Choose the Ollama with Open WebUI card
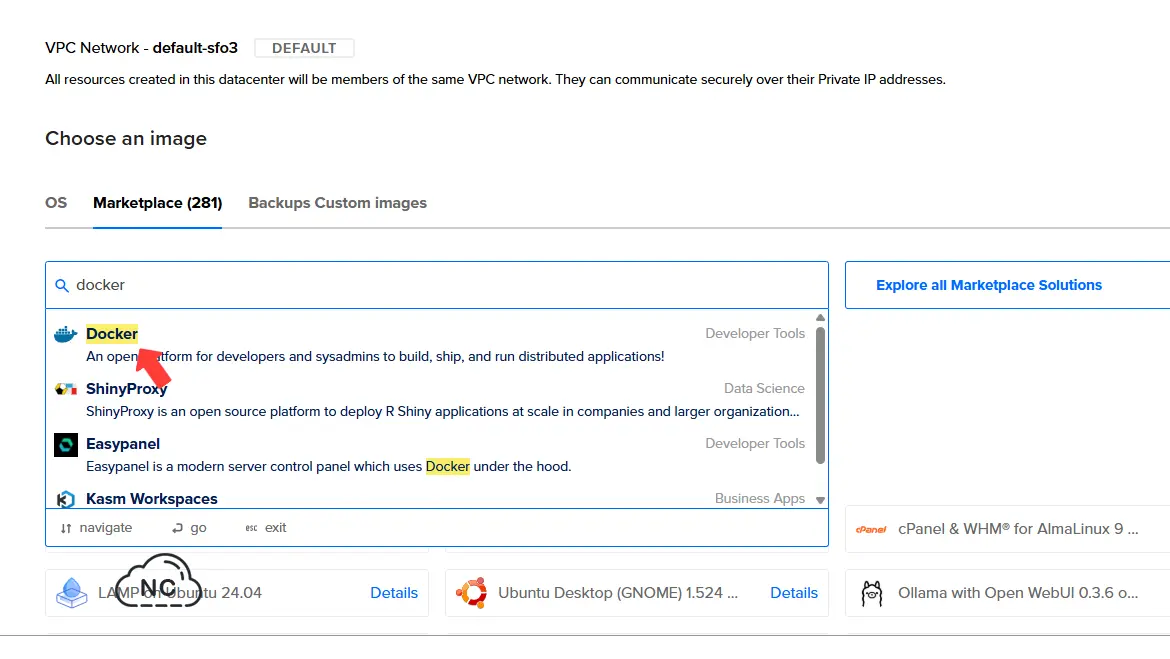 (x=1007, y=593)
